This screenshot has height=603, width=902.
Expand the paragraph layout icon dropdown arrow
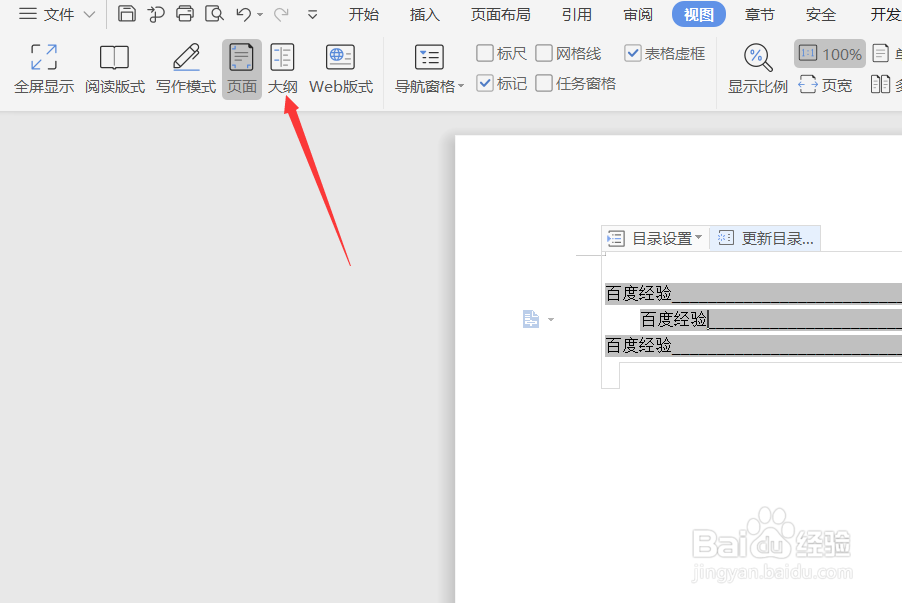point(551,319)
